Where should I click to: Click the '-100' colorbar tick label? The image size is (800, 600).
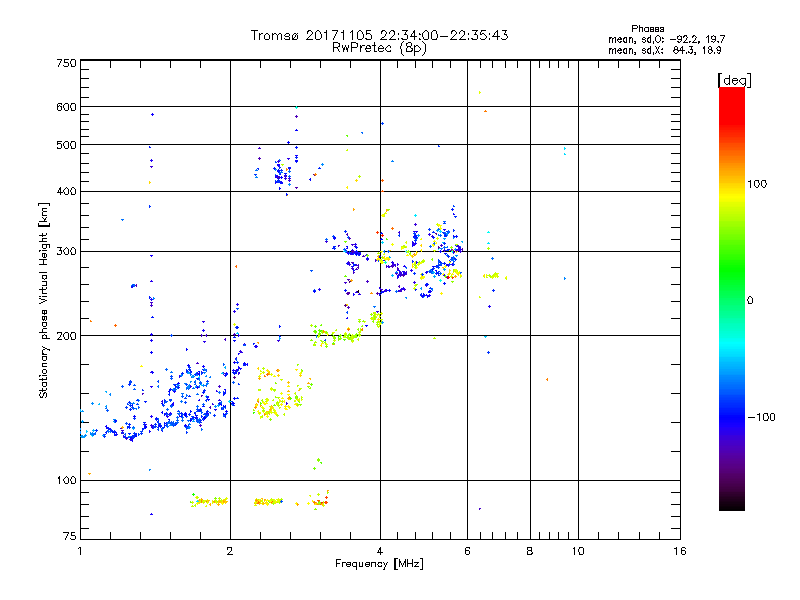[762, 417]
